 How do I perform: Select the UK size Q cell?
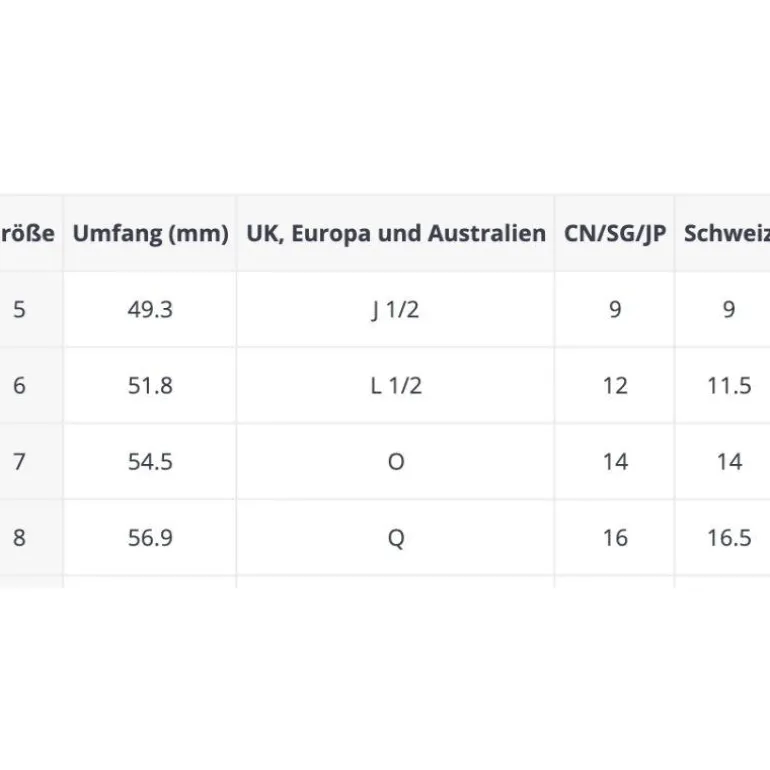tap(396, 539)
